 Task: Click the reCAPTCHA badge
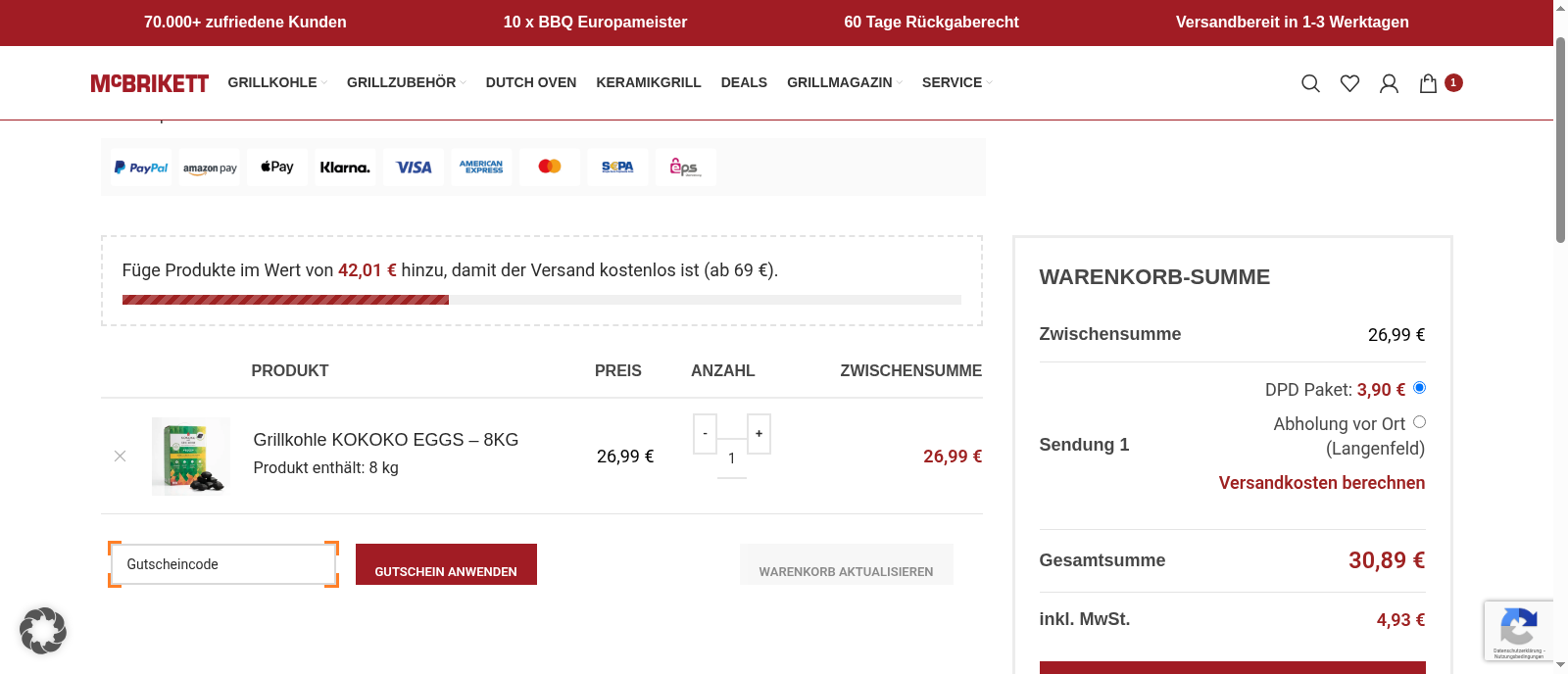tap(1518, 630)
